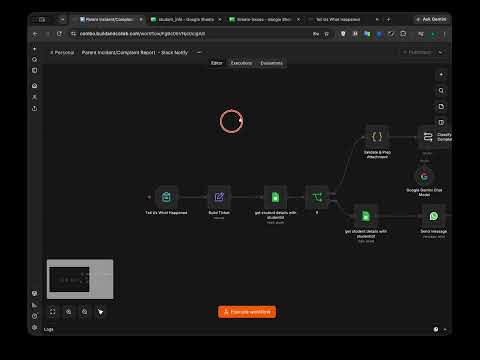This screenshot has width=480, height=360.
Task: Open lower Google Sheets 'get student details' node
Action: pos(366,216)
